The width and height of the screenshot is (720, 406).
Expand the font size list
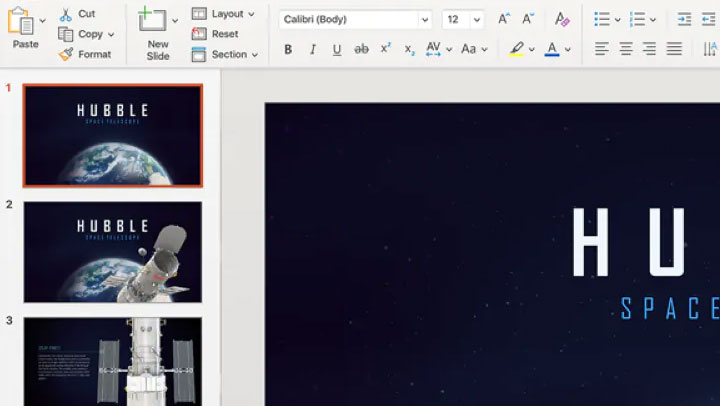[477, 20]
